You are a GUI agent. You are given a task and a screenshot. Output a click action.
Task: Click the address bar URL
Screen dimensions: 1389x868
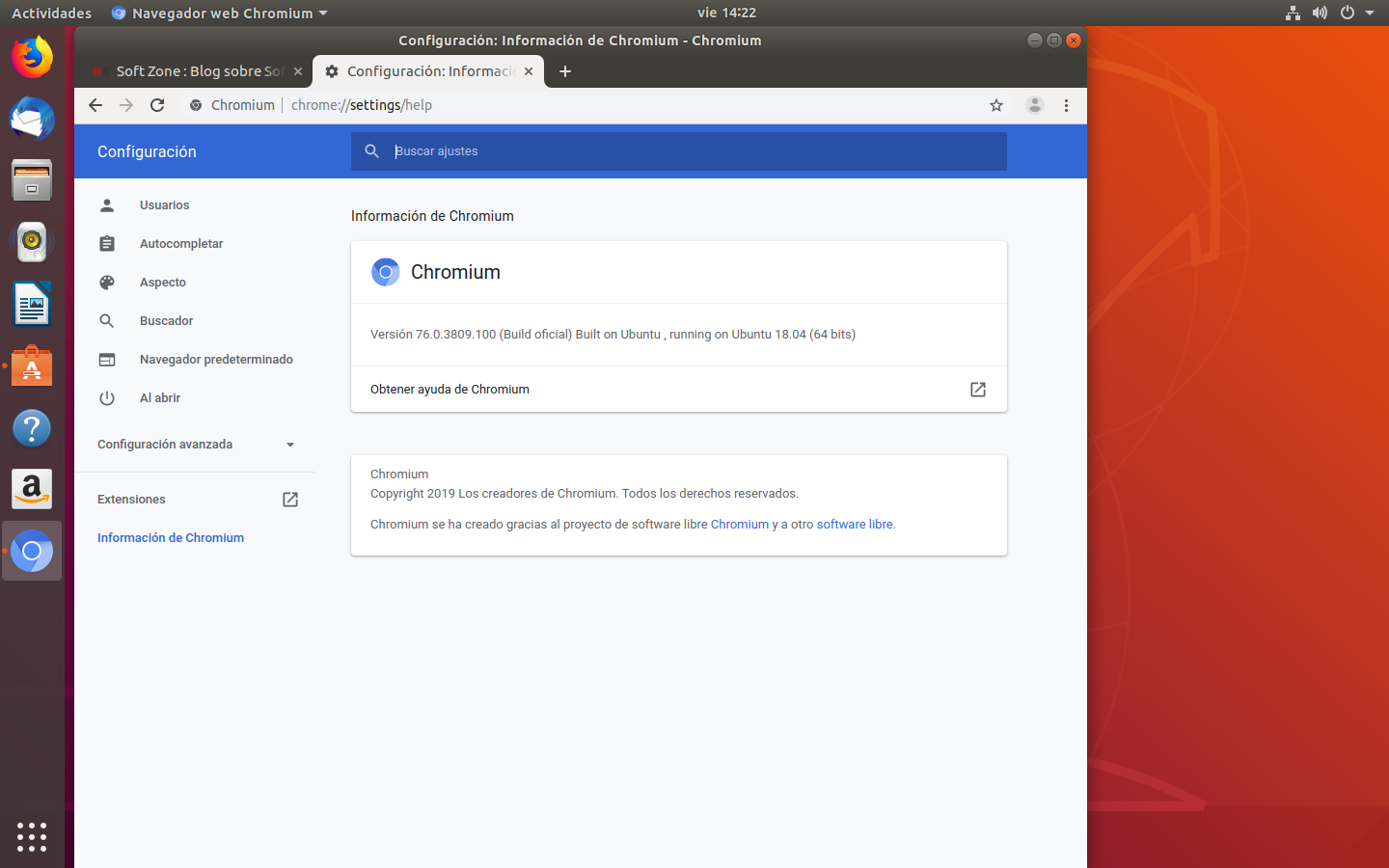coord(362,105)
